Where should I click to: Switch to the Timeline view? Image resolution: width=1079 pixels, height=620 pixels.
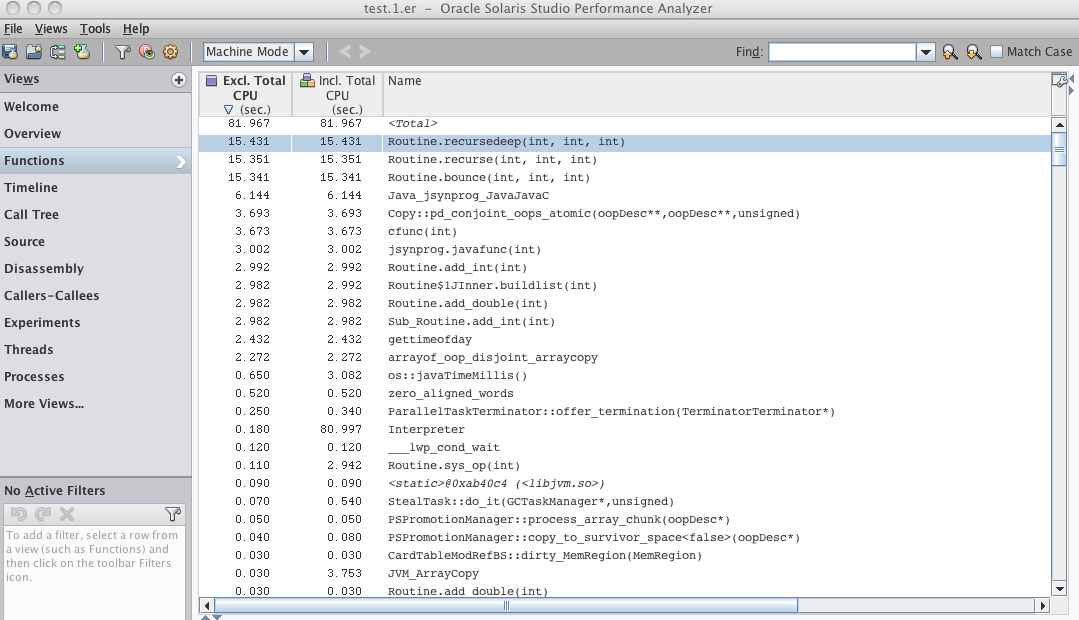[x=96, y=187]
